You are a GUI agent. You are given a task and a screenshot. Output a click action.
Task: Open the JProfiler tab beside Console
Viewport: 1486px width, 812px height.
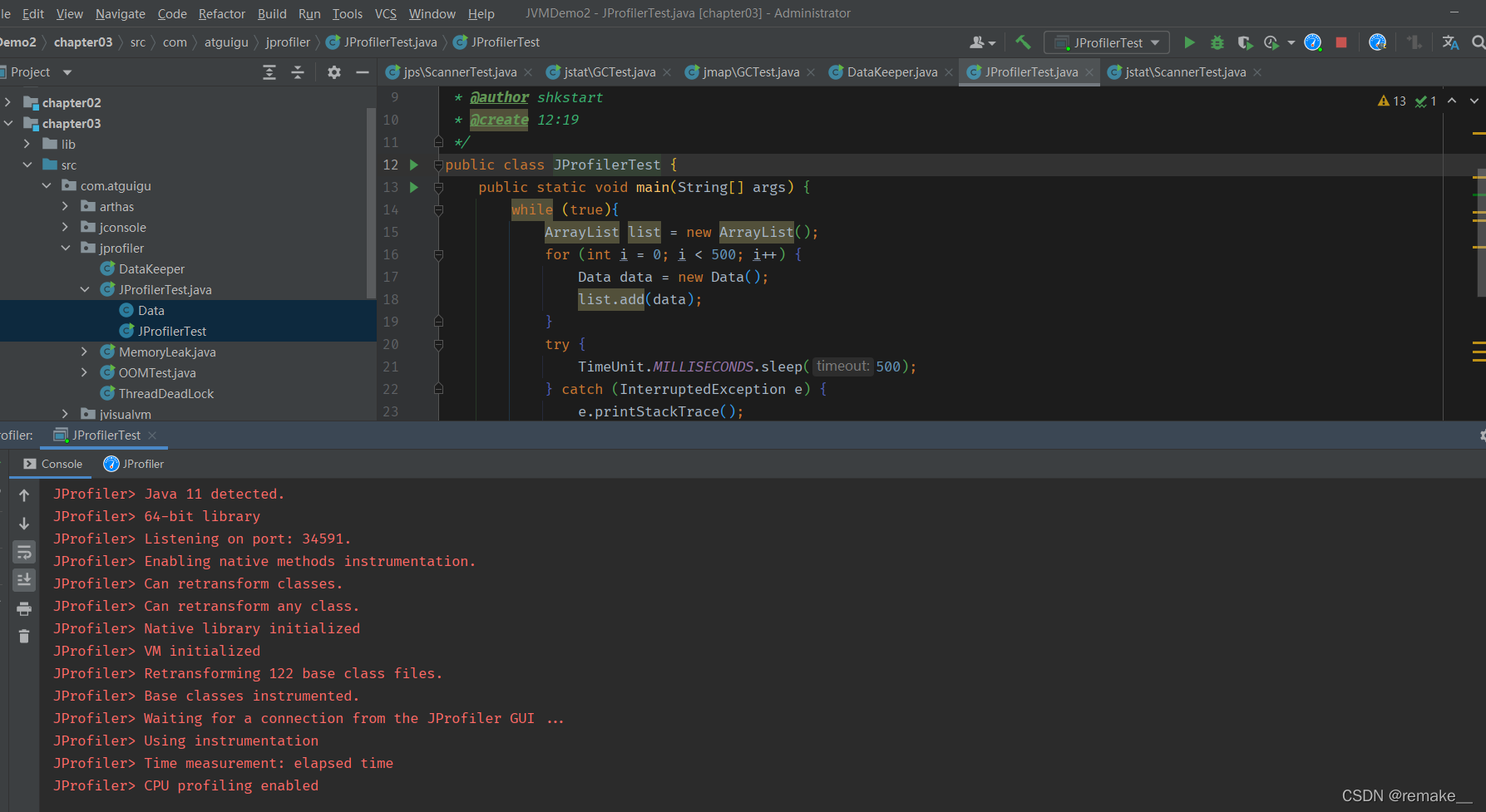coord(134,464)
